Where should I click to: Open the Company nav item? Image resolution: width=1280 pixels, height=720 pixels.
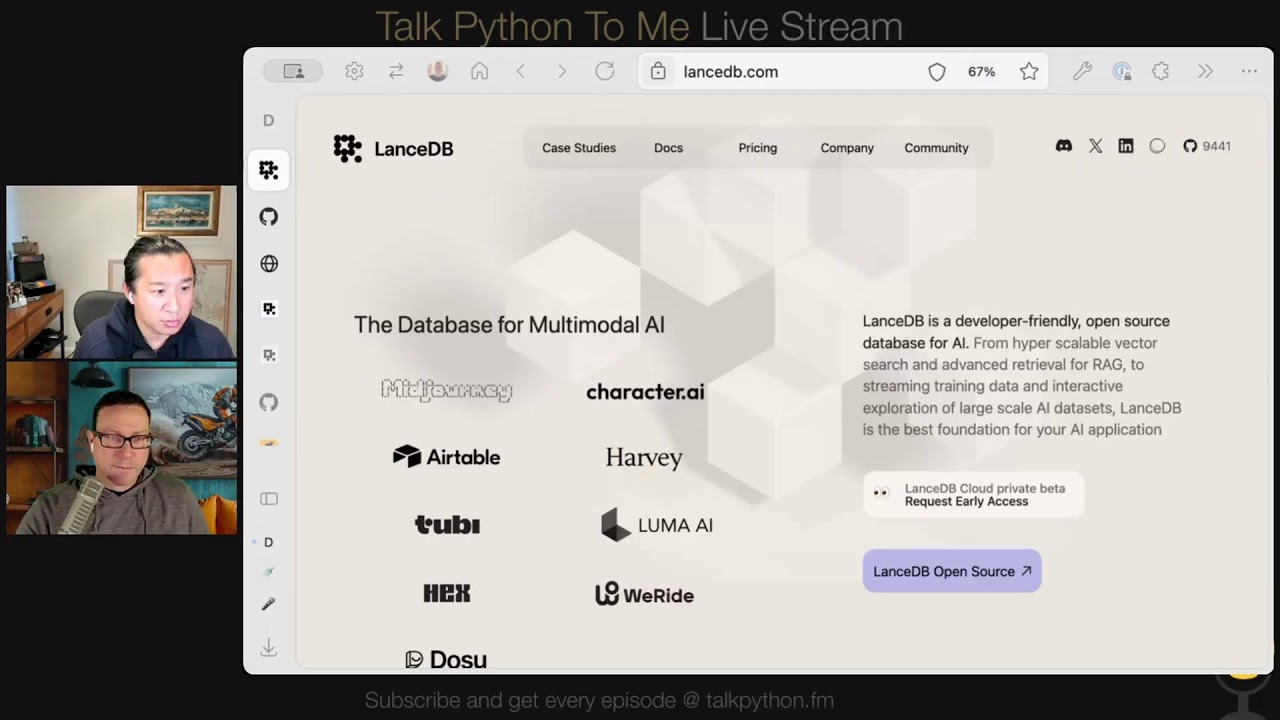click(847, 148)
